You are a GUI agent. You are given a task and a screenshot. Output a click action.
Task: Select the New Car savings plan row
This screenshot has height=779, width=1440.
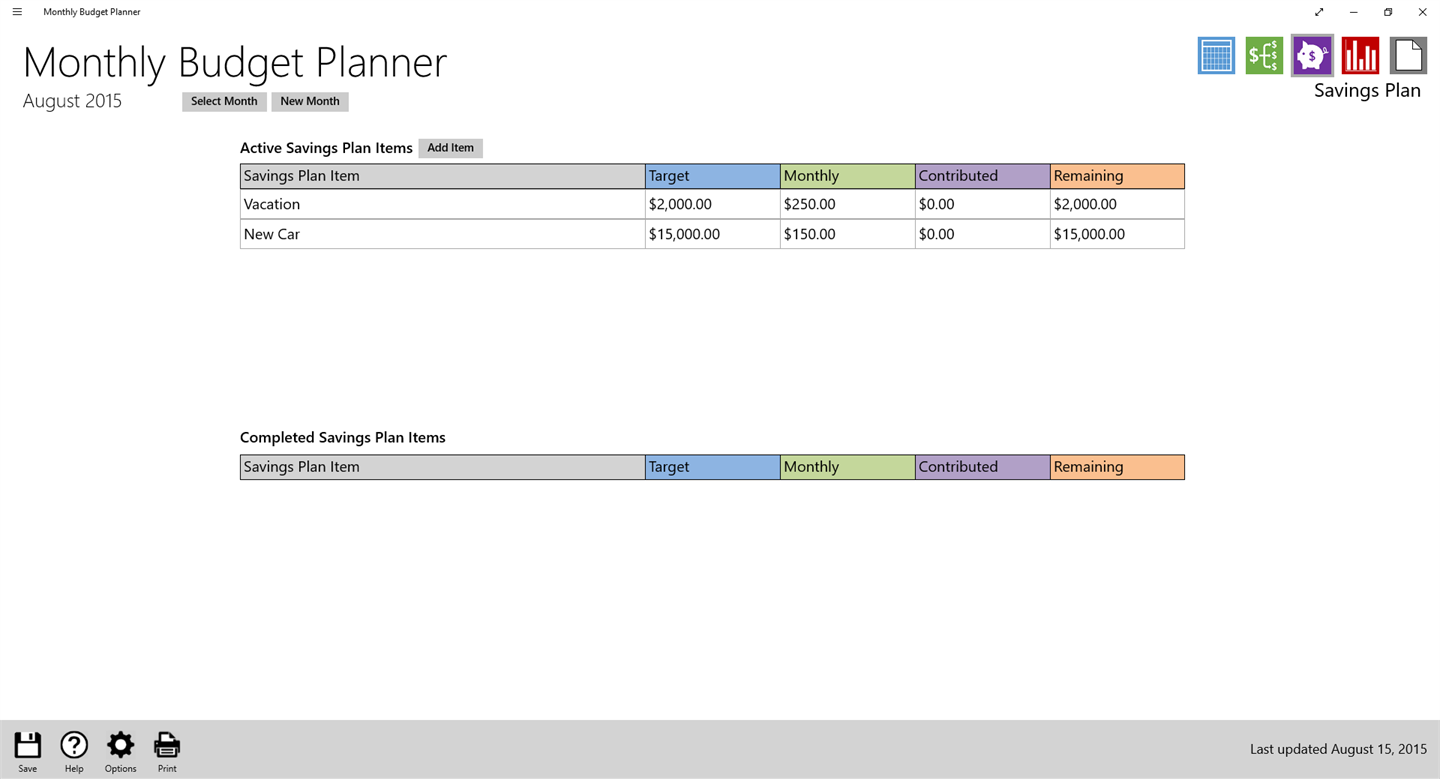click(712, 234)
